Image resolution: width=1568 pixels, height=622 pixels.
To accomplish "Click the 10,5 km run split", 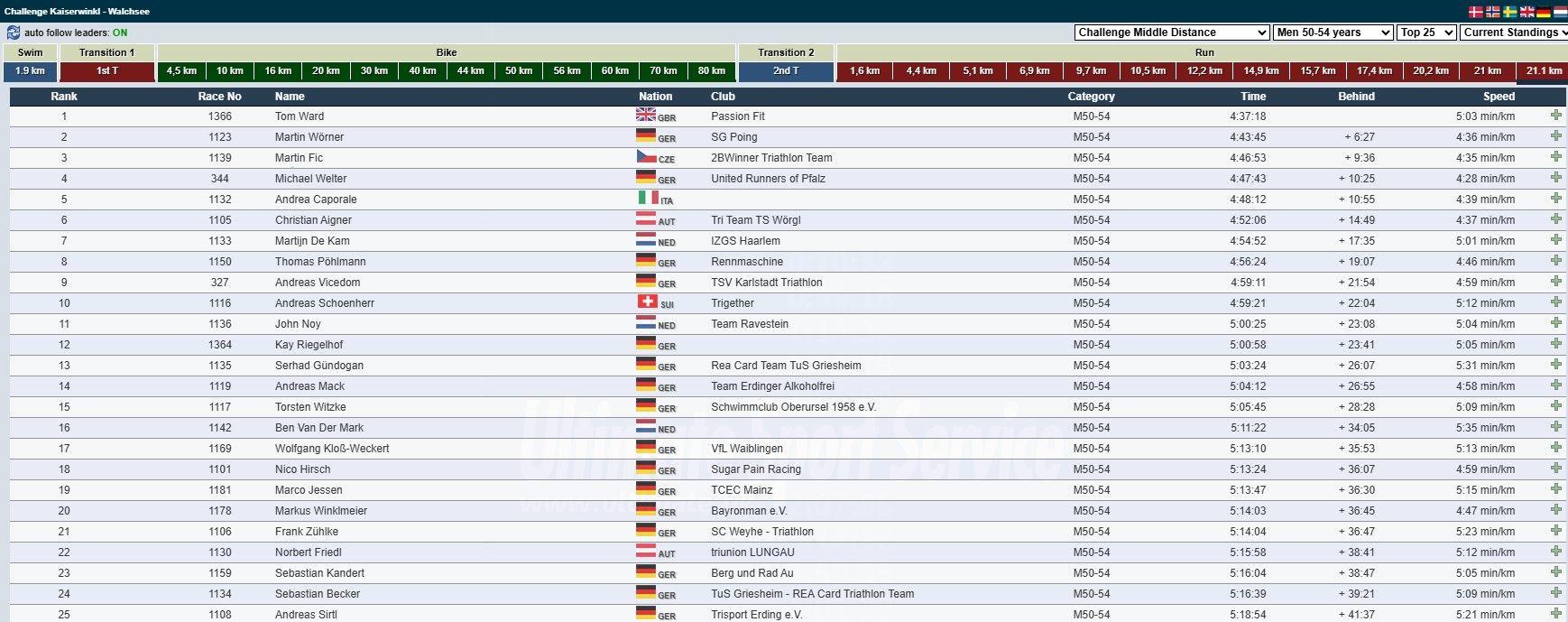I will 1148,71.
